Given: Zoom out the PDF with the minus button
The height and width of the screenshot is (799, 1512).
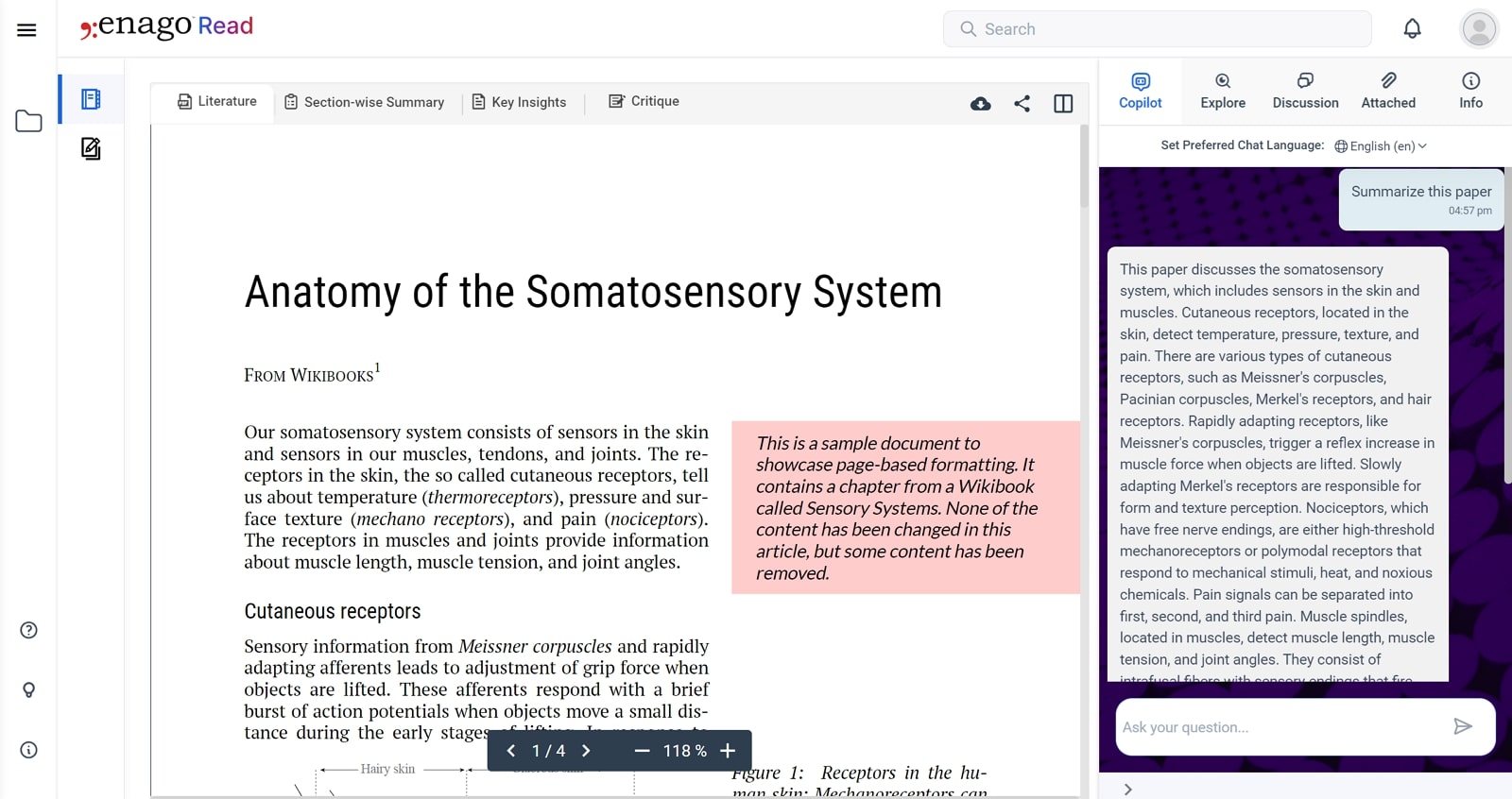Looking at the screenshot, I should click(642, 751).
